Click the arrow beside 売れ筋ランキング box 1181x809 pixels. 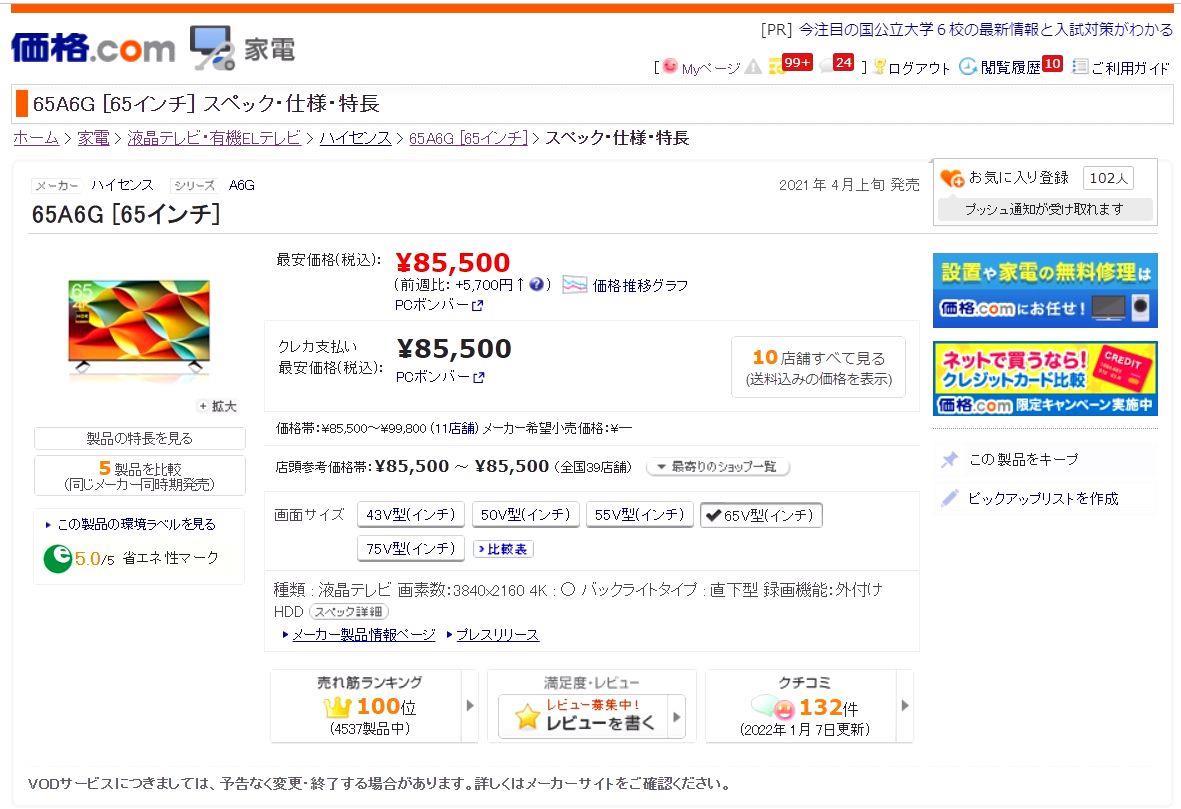[470, 706]
